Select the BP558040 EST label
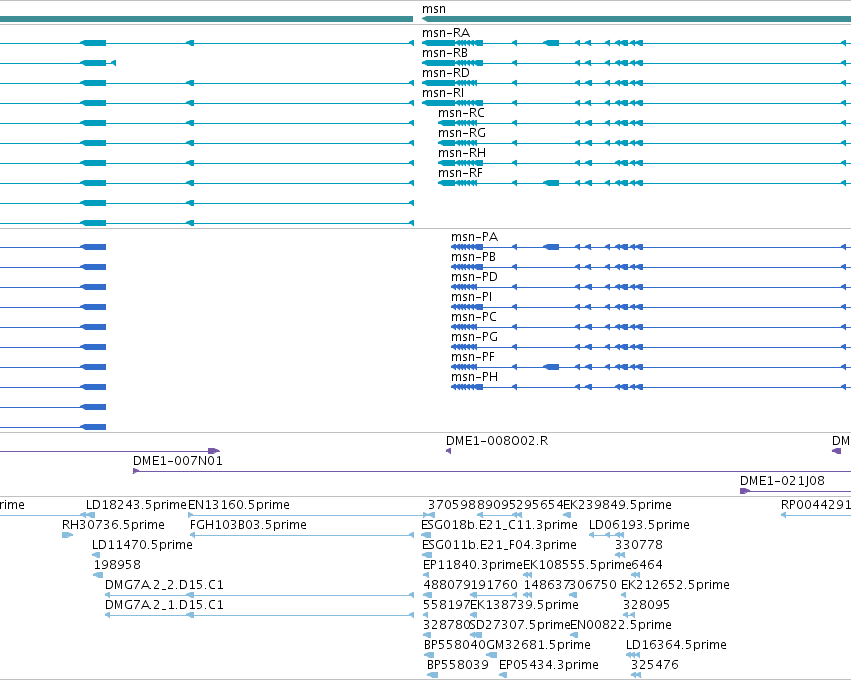The image size is (851, 680). tap(455, 645)
